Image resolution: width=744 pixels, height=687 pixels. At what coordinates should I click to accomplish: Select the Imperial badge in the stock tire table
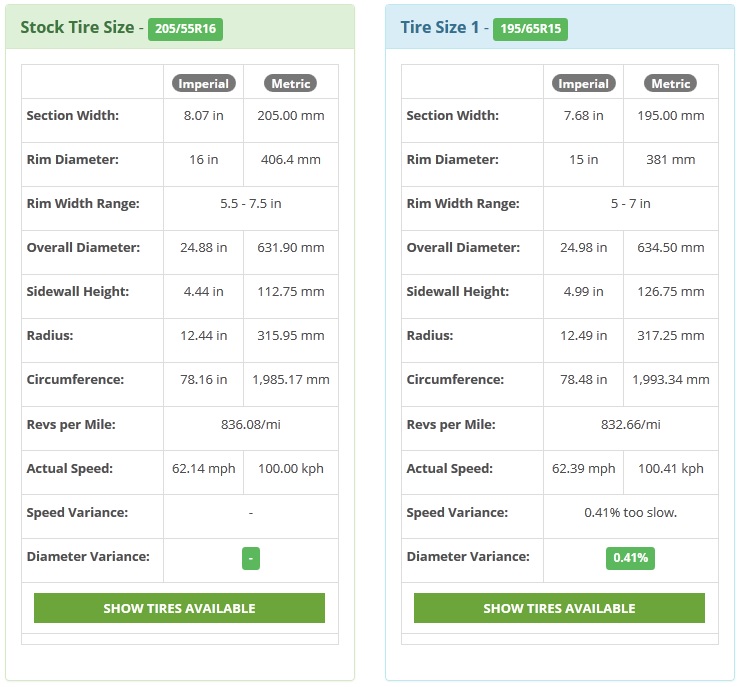coord(204,84)
